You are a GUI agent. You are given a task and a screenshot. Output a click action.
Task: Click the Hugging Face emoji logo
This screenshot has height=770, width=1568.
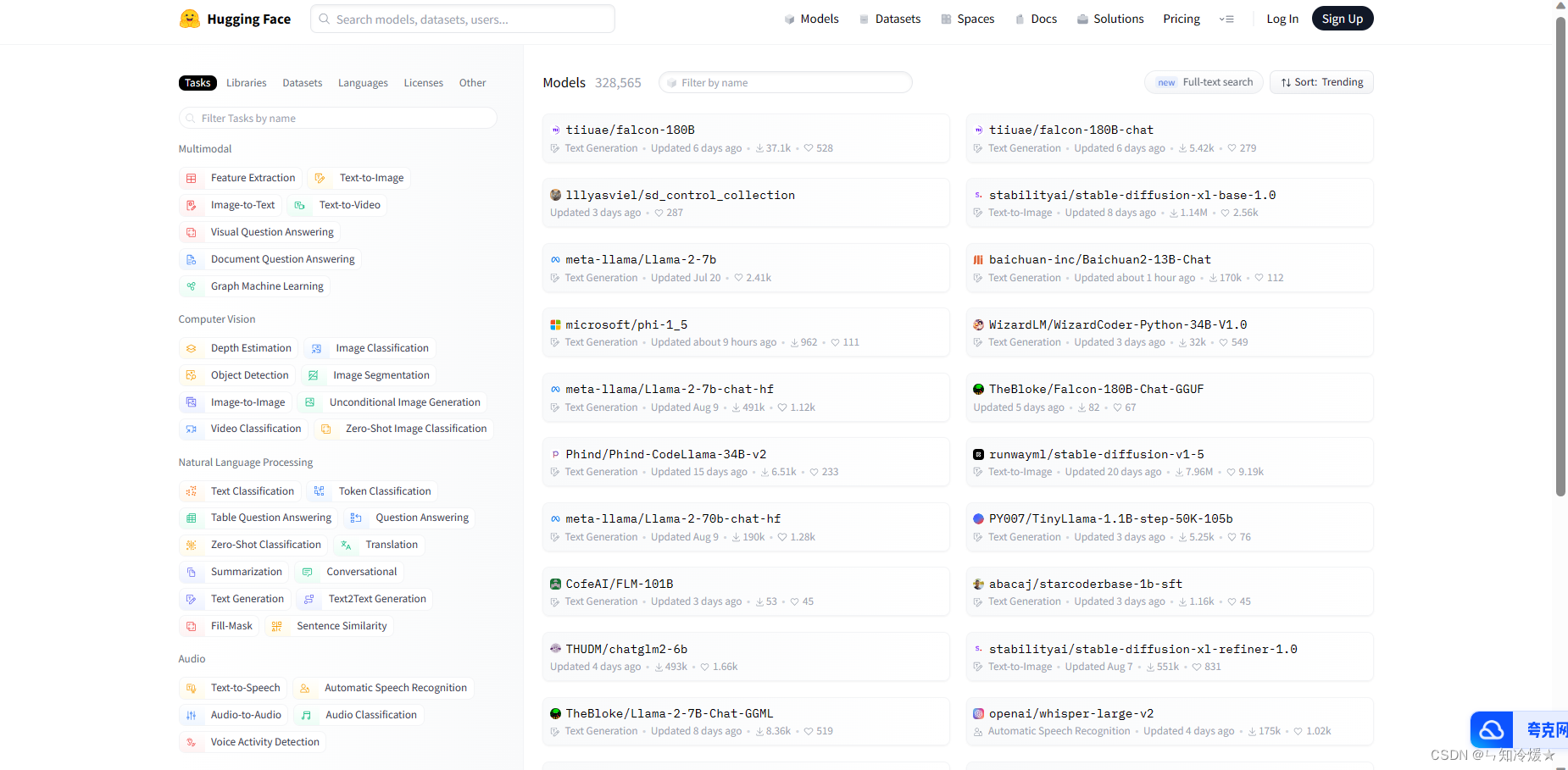[x=190, y=19]
